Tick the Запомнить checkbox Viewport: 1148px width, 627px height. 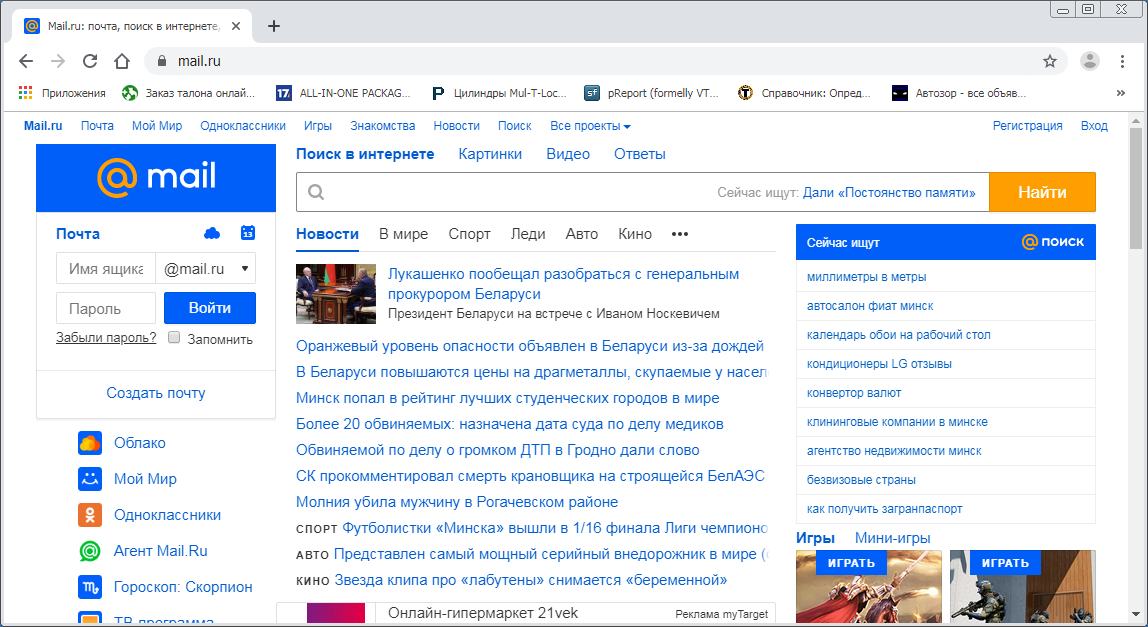coord(174,338)
